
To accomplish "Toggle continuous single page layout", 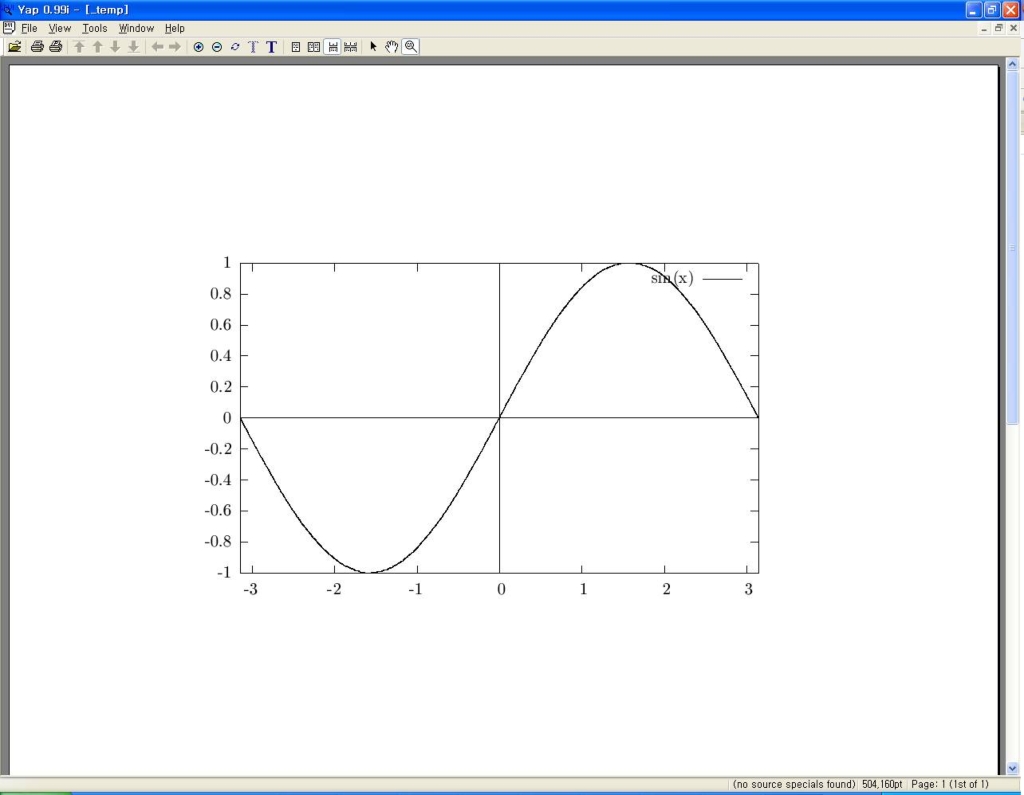I will pyautogui.click(x=332, y=47).
